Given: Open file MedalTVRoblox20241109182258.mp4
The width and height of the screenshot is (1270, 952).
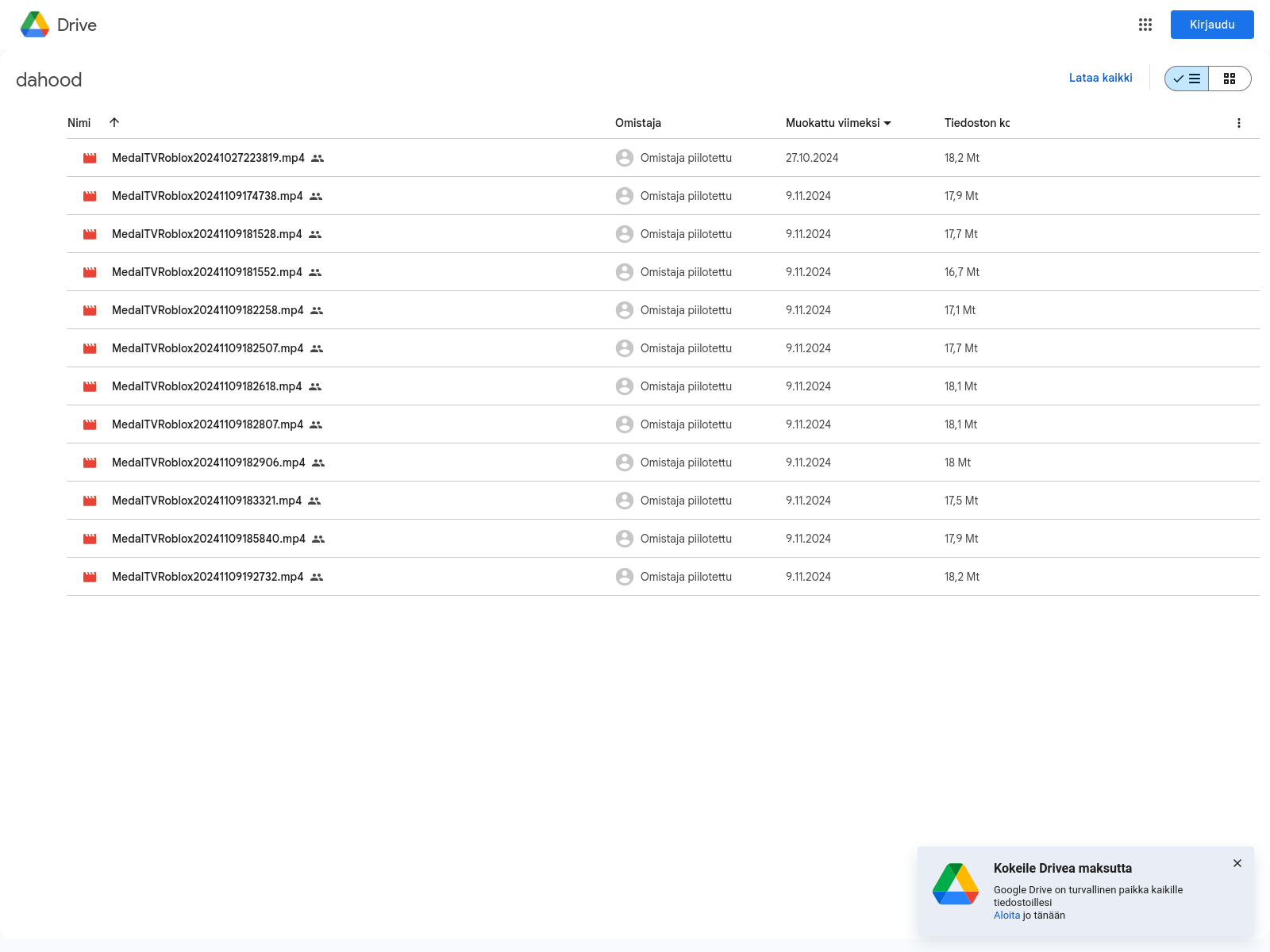Looking at the screenshot, I should coord(208,310).
